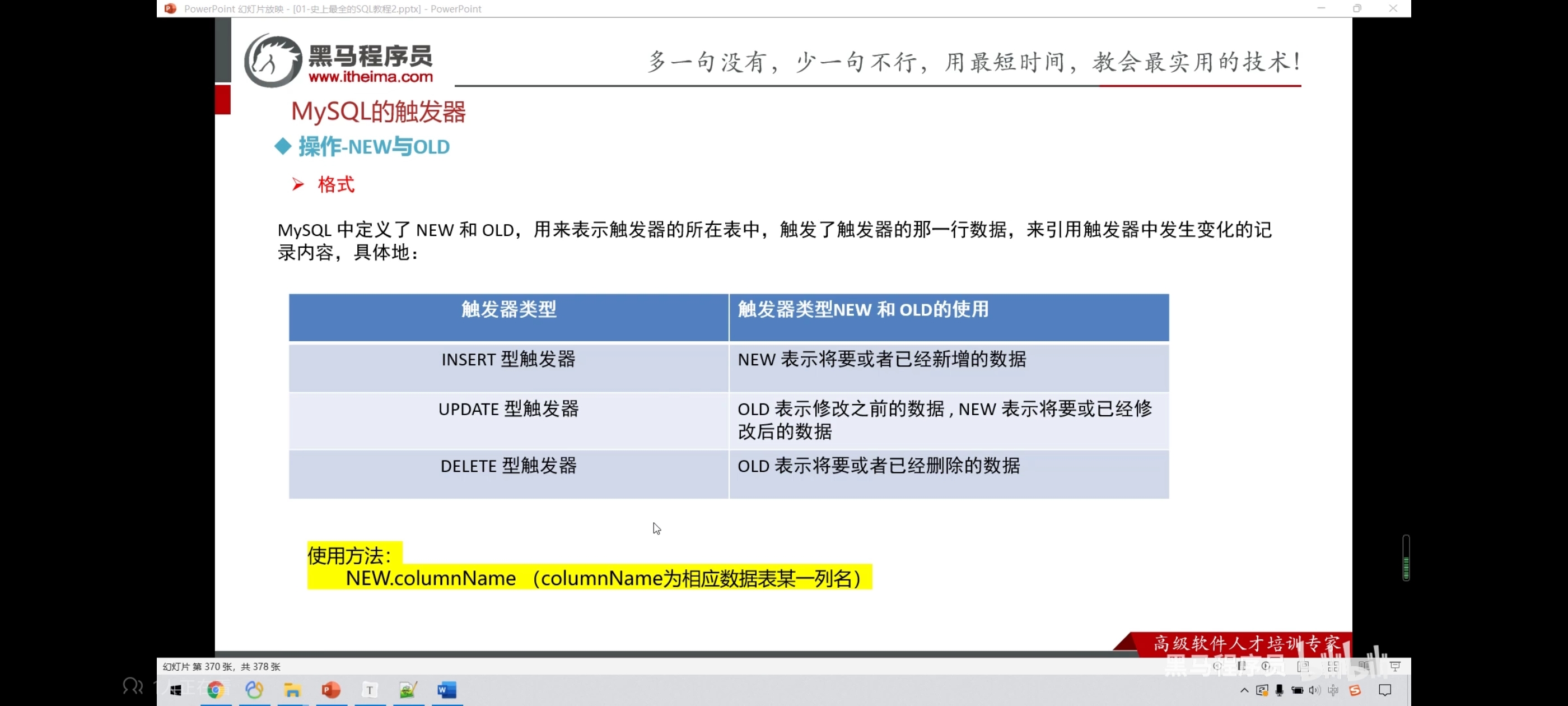Screen dimensions: 1568x706
Task: Open the Slide Sorter view
Action: [1333, 666]
